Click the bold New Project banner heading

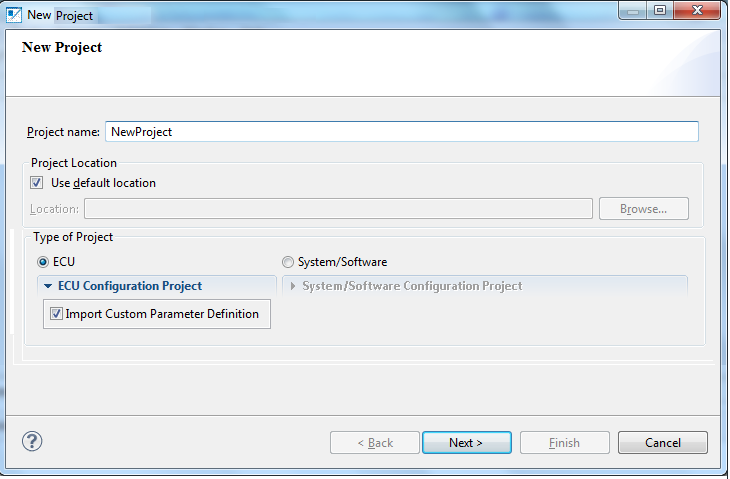click(62, 47)
